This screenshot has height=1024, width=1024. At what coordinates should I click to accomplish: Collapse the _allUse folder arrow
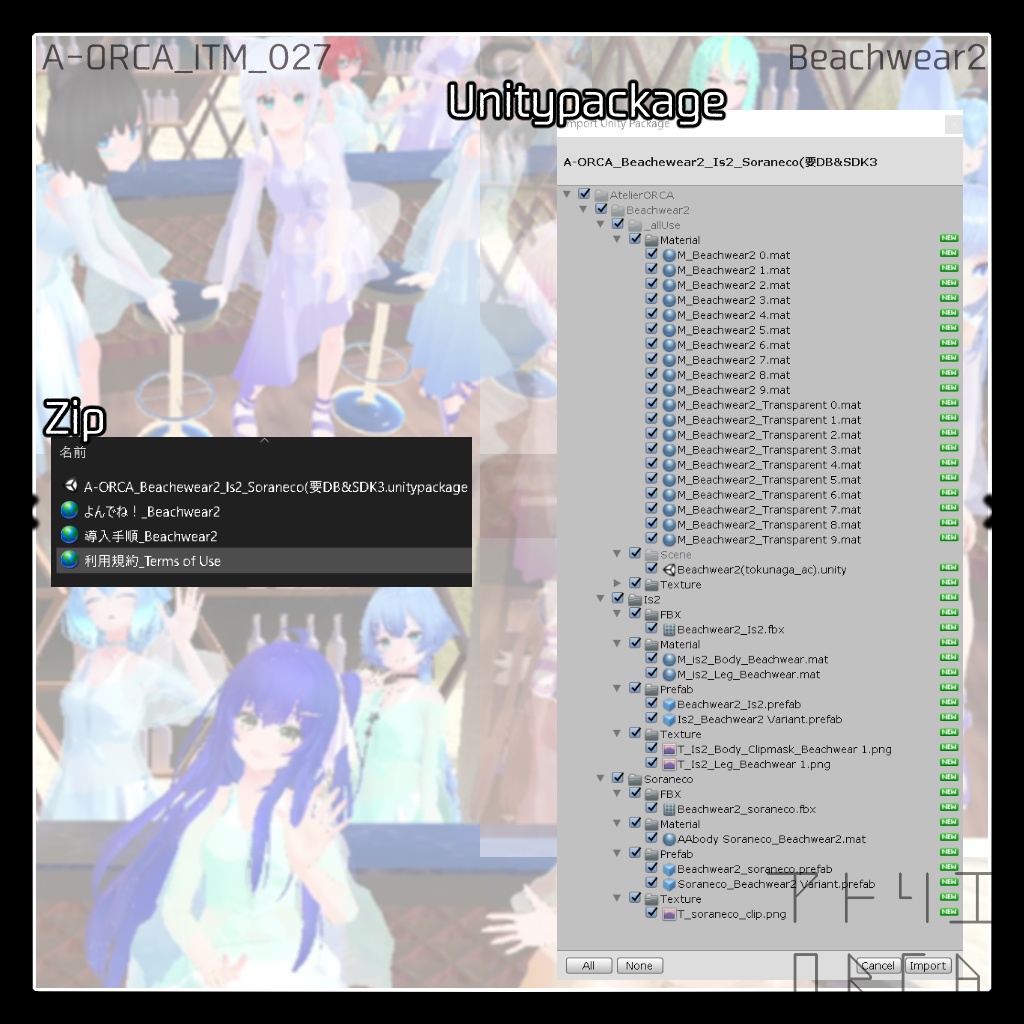601,225
